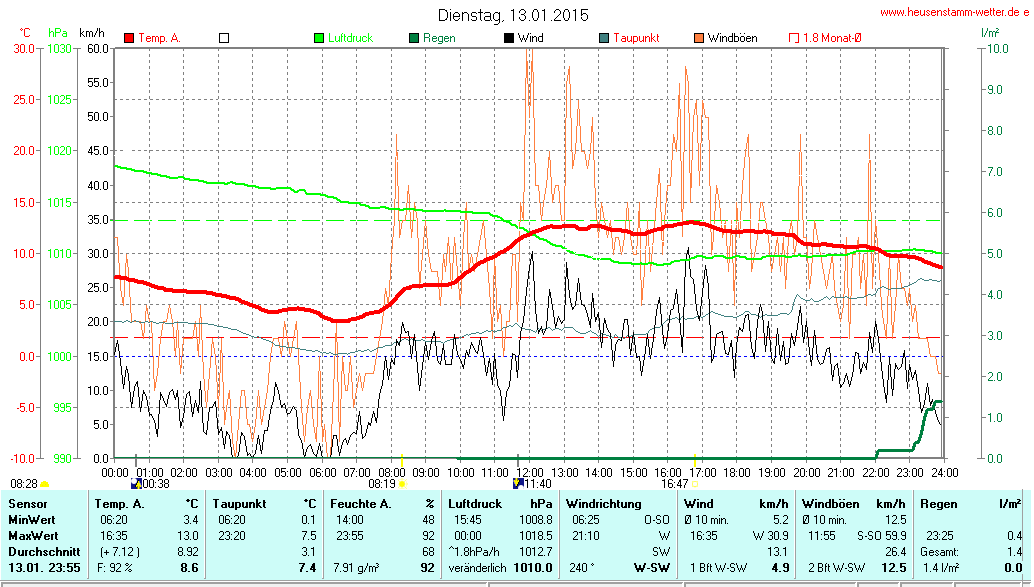Click the light green Luftdruck legend square
The width and height of the screenshot is (1034, 587).
pyautogui.click(x=320, y=38)
